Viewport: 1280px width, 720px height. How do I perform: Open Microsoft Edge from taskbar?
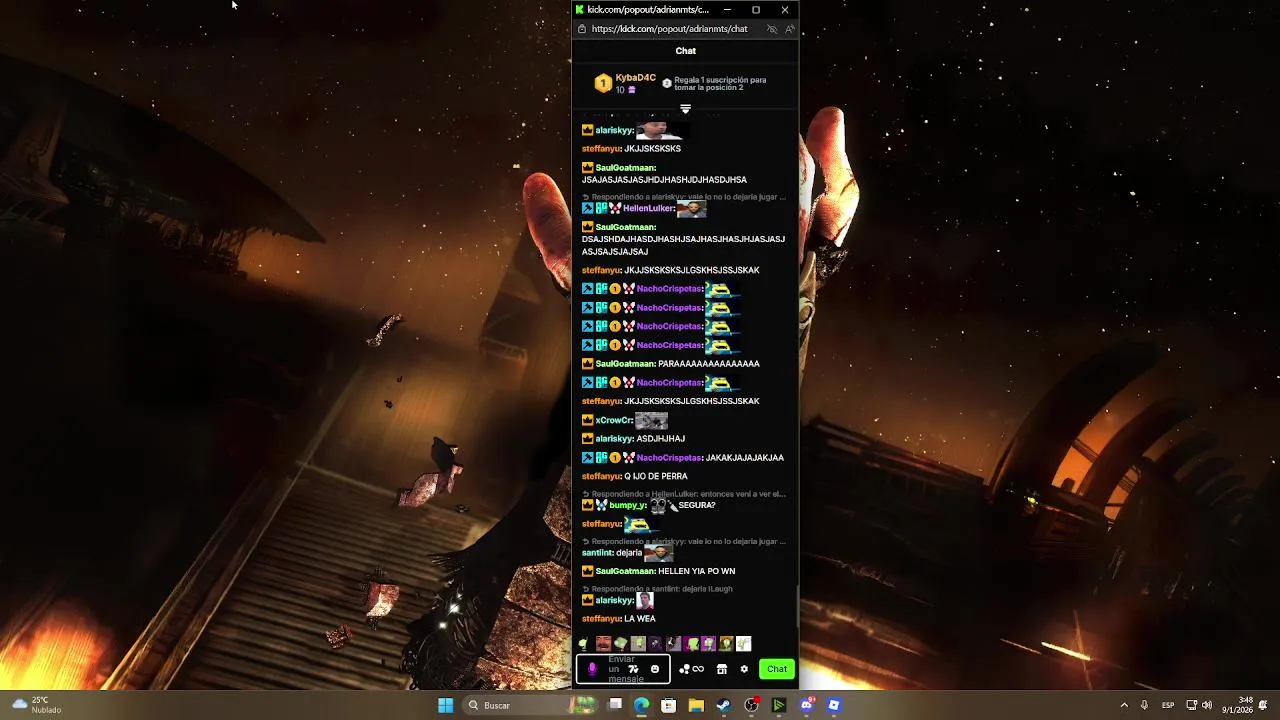(641, 705)
